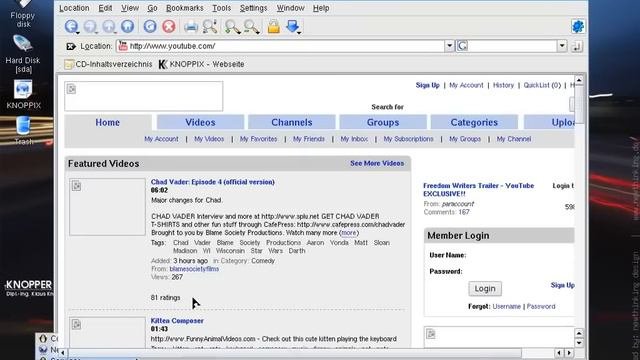Screen dimensions: 640x360
Task: Open the Kitten Composer video link
Action: [x=177, y=321]
